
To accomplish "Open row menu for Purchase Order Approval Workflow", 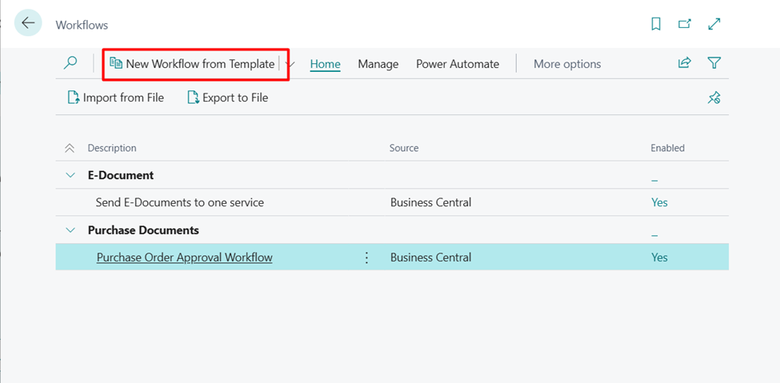I will 367,258.
